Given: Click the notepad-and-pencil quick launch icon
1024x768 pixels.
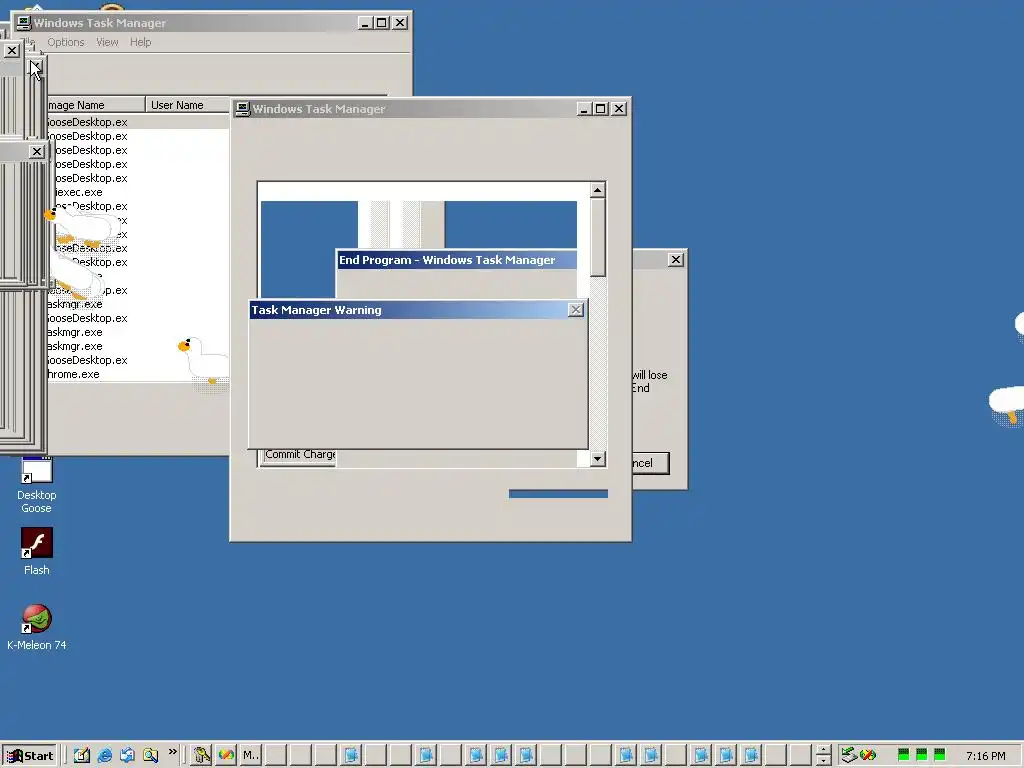Looking at the screenshot, I should (x=82, y=756).
